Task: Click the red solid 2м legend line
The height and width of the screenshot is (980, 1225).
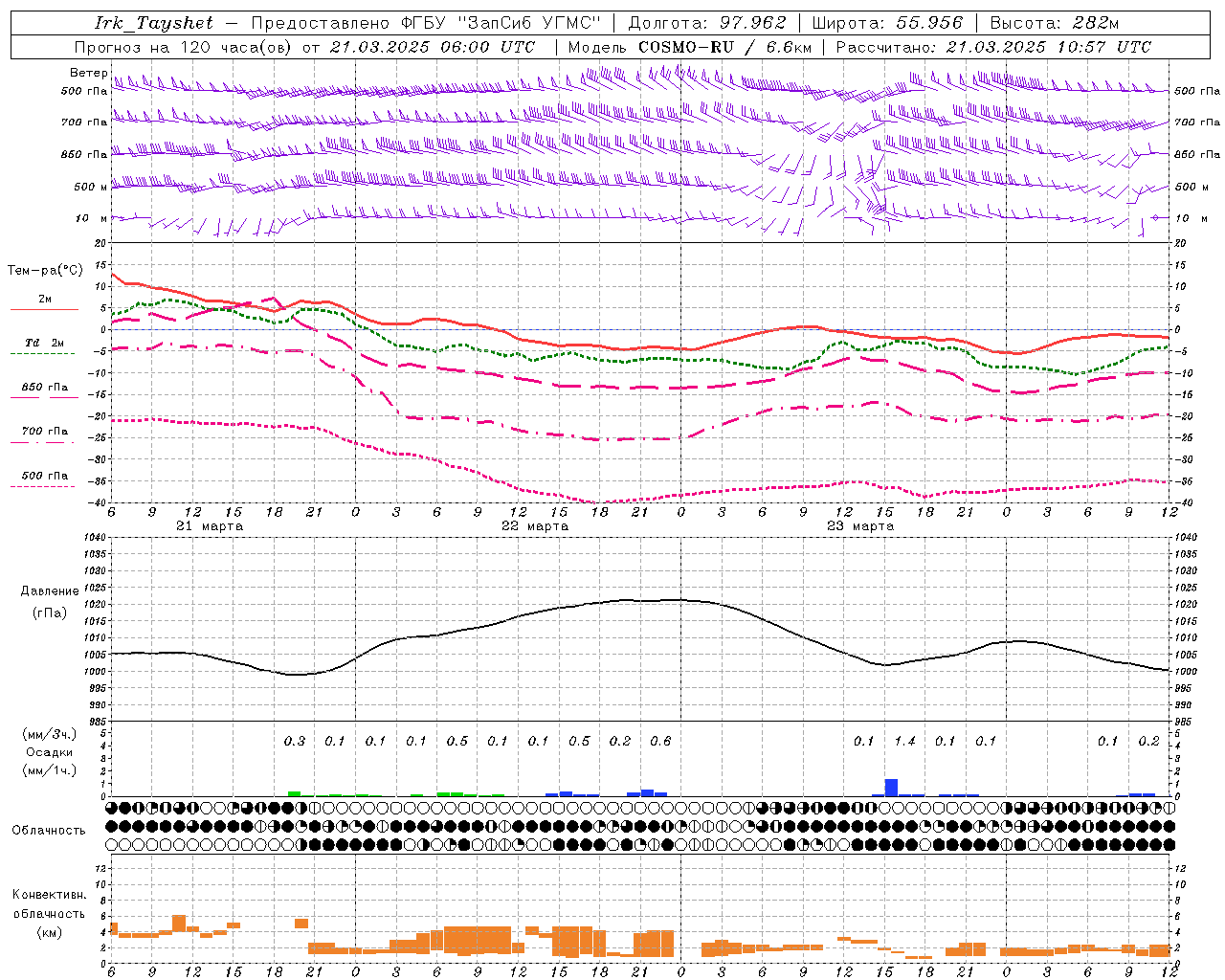Action: [45, 309]
